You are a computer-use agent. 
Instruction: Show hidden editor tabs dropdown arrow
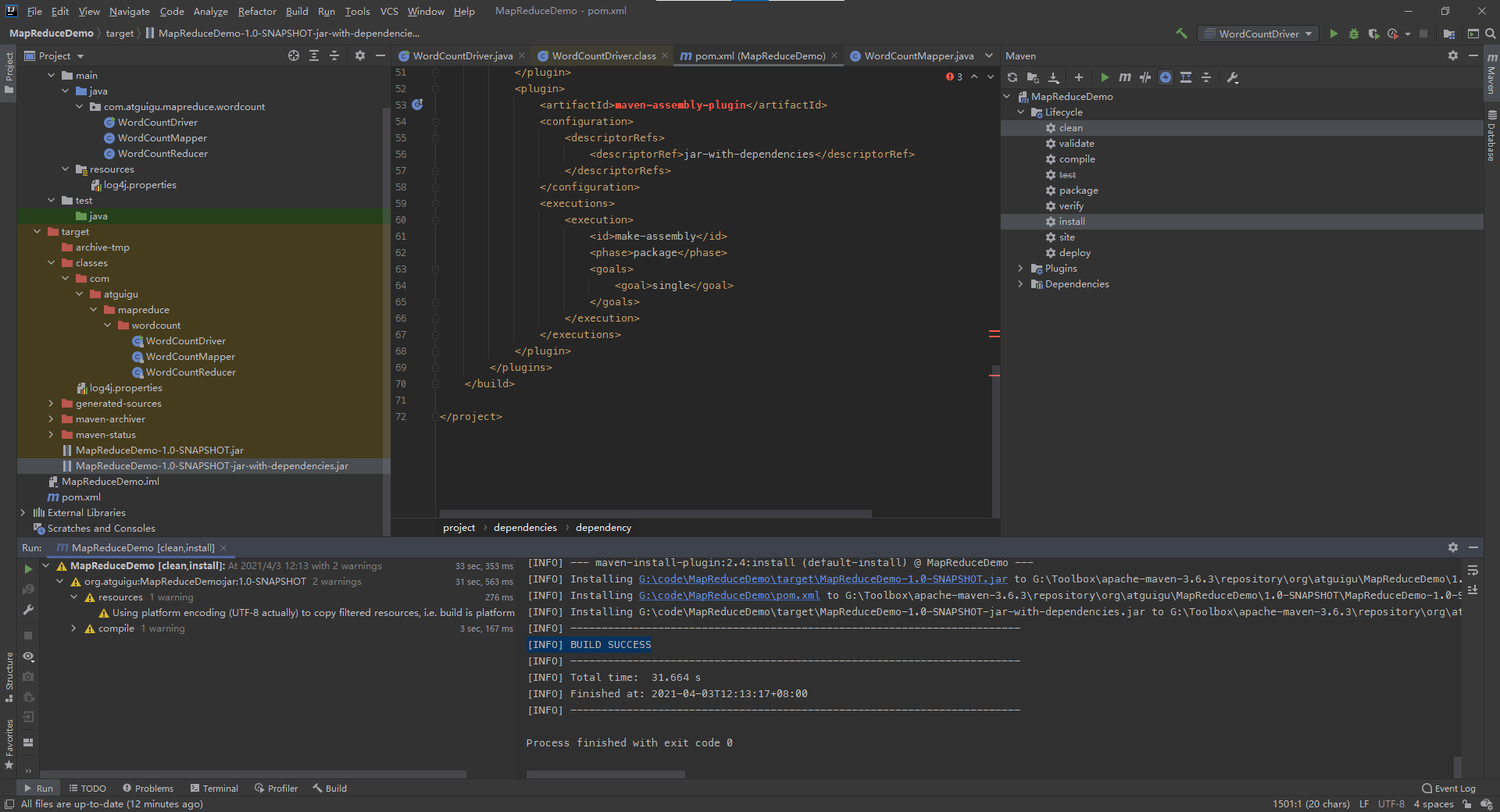tap(989, 55)
